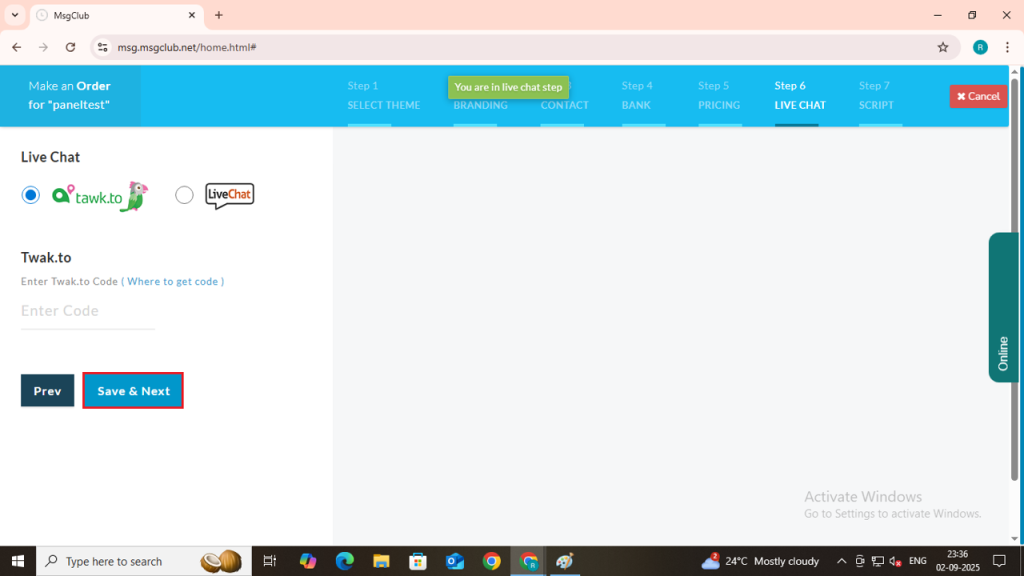Image resolution: width=1024 pixels, height=576 pixels.
Task: Open the Chrome three-dot menu
Action: tap(1008, 47)
